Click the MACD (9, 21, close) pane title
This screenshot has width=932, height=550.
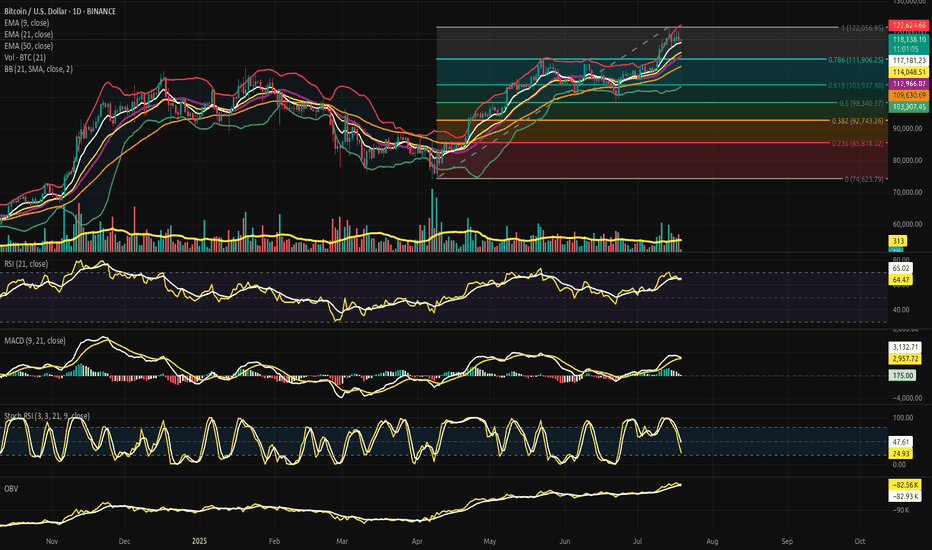point(35,341)
